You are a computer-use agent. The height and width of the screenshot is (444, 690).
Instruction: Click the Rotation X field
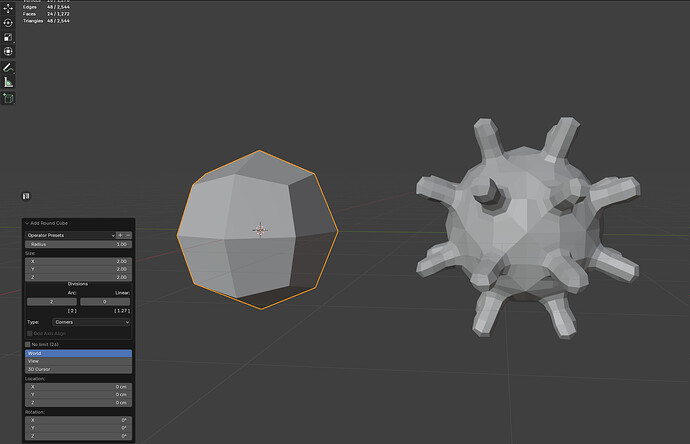(78, 420)
